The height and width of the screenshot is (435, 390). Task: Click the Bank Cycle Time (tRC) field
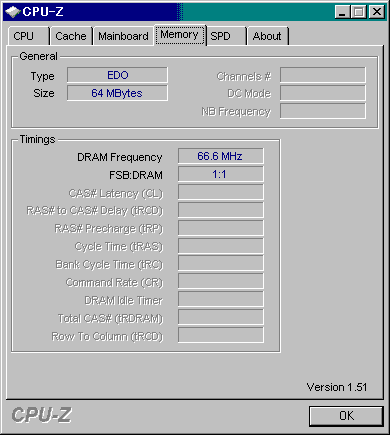221,264
